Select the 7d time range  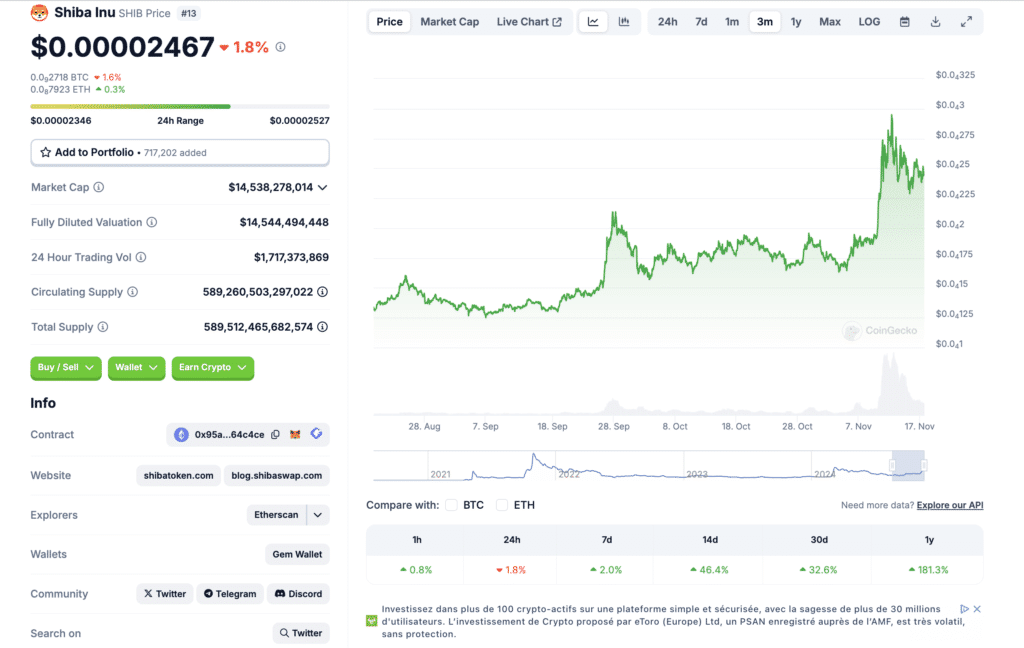pyautogui.click(x=701, y=22)
